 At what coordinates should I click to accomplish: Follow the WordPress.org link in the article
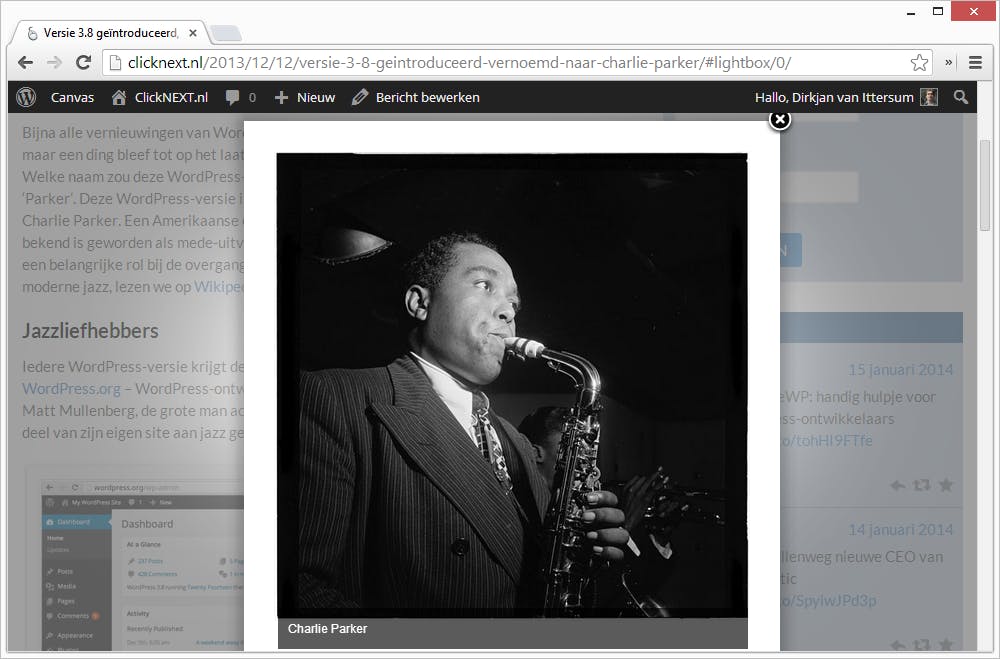point(71,389)
